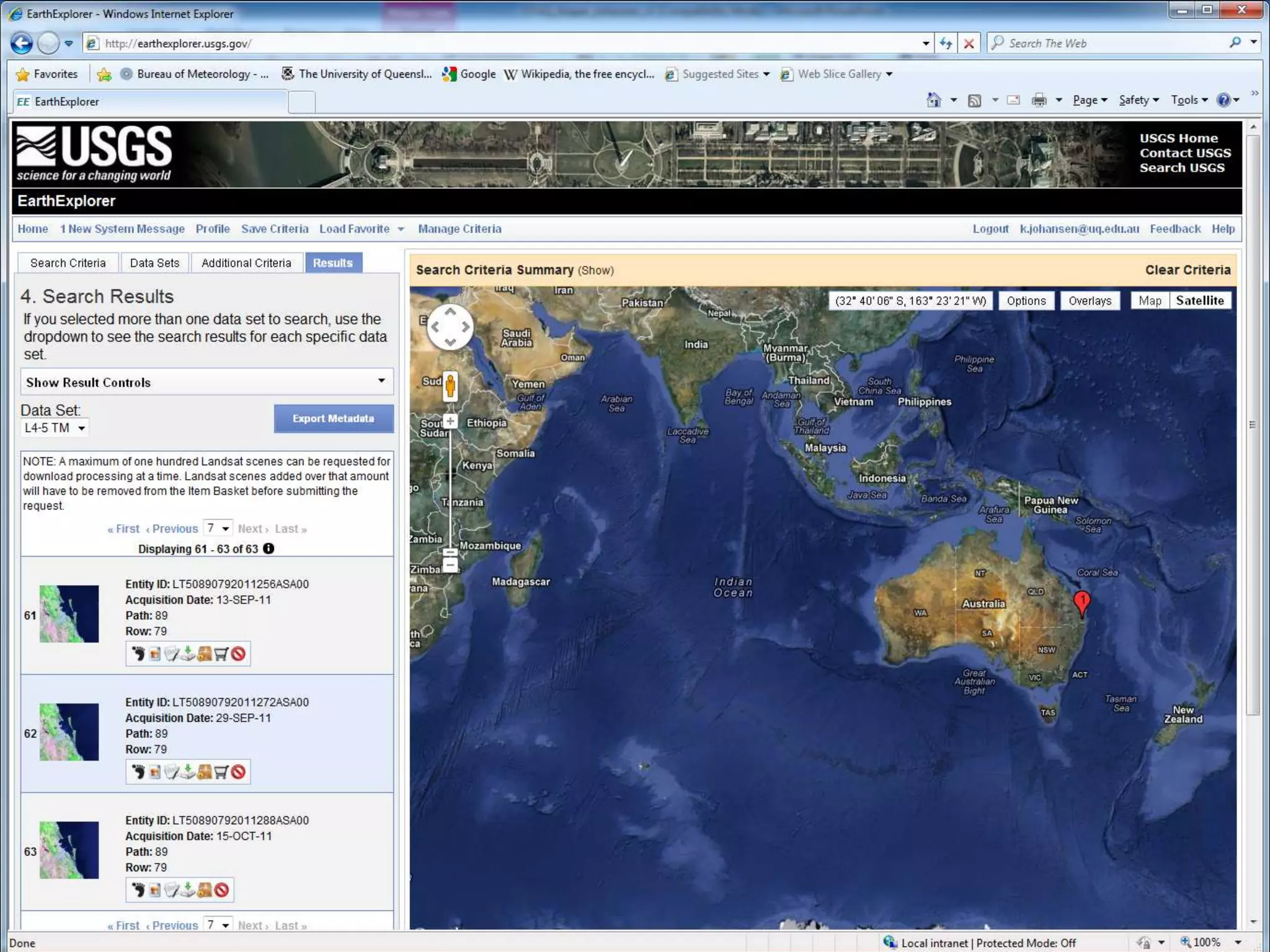Open the Data Sets tab
The image size is (1270, 952).
click(154, 263)
